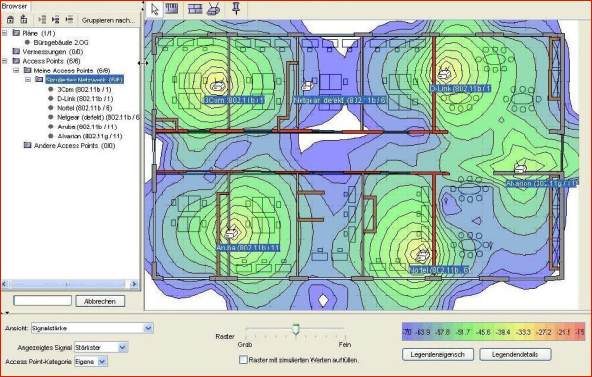Choose the brick wall drawing tool
The image size is (592, 377).
click(x=195, y=9)
